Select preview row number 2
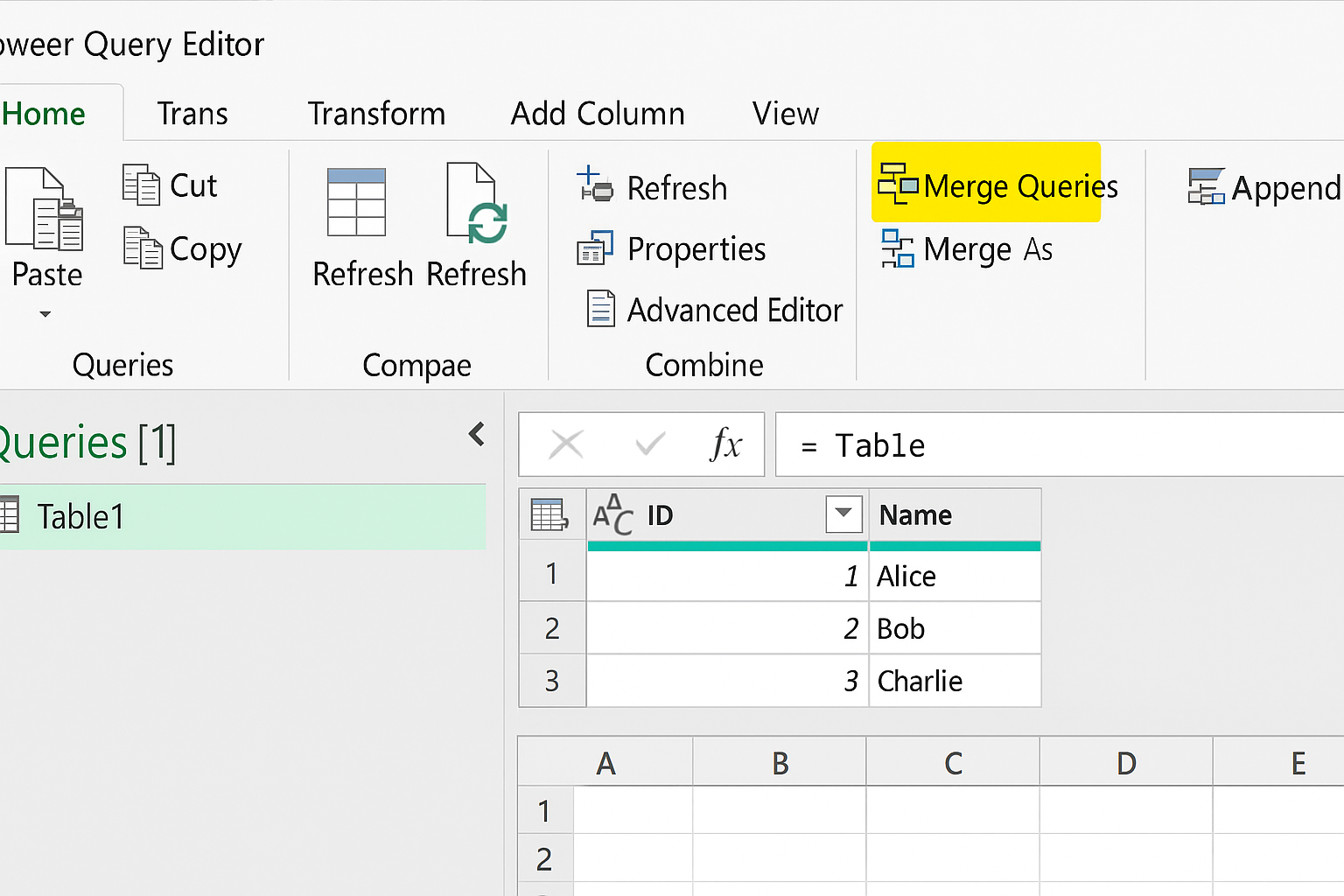The width and height of the screenshot is (1344, 896). click(x=552, y=628)
